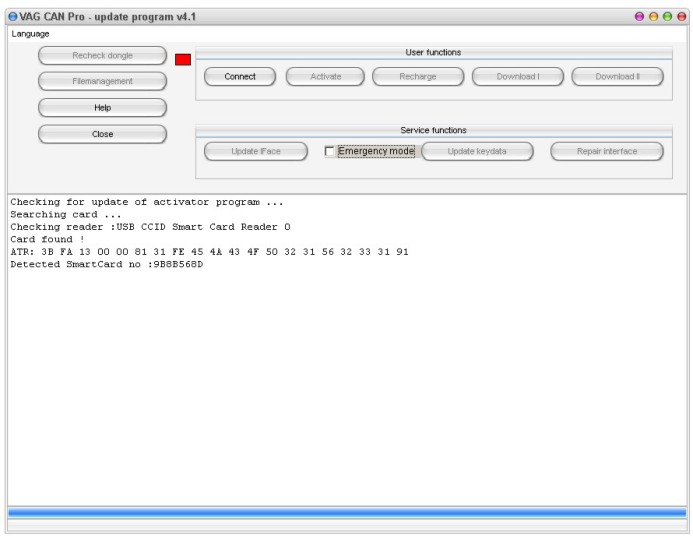Open Filemanagement
Viewport: 693px width, 536px height.
tap(103, 81)
